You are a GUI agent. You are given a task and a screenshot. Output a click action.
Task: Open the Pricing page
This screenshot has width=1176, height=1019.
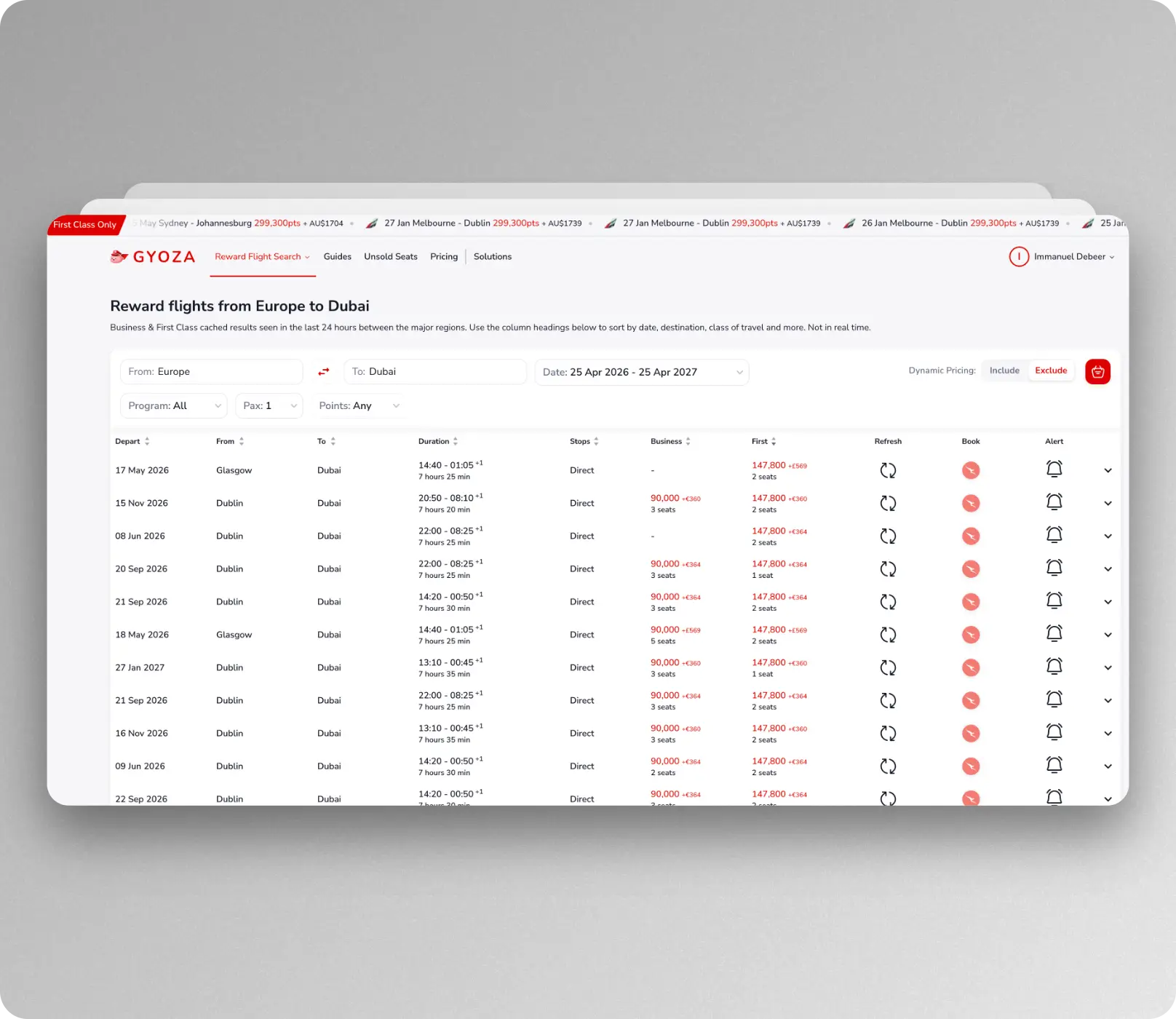point(444,257)
